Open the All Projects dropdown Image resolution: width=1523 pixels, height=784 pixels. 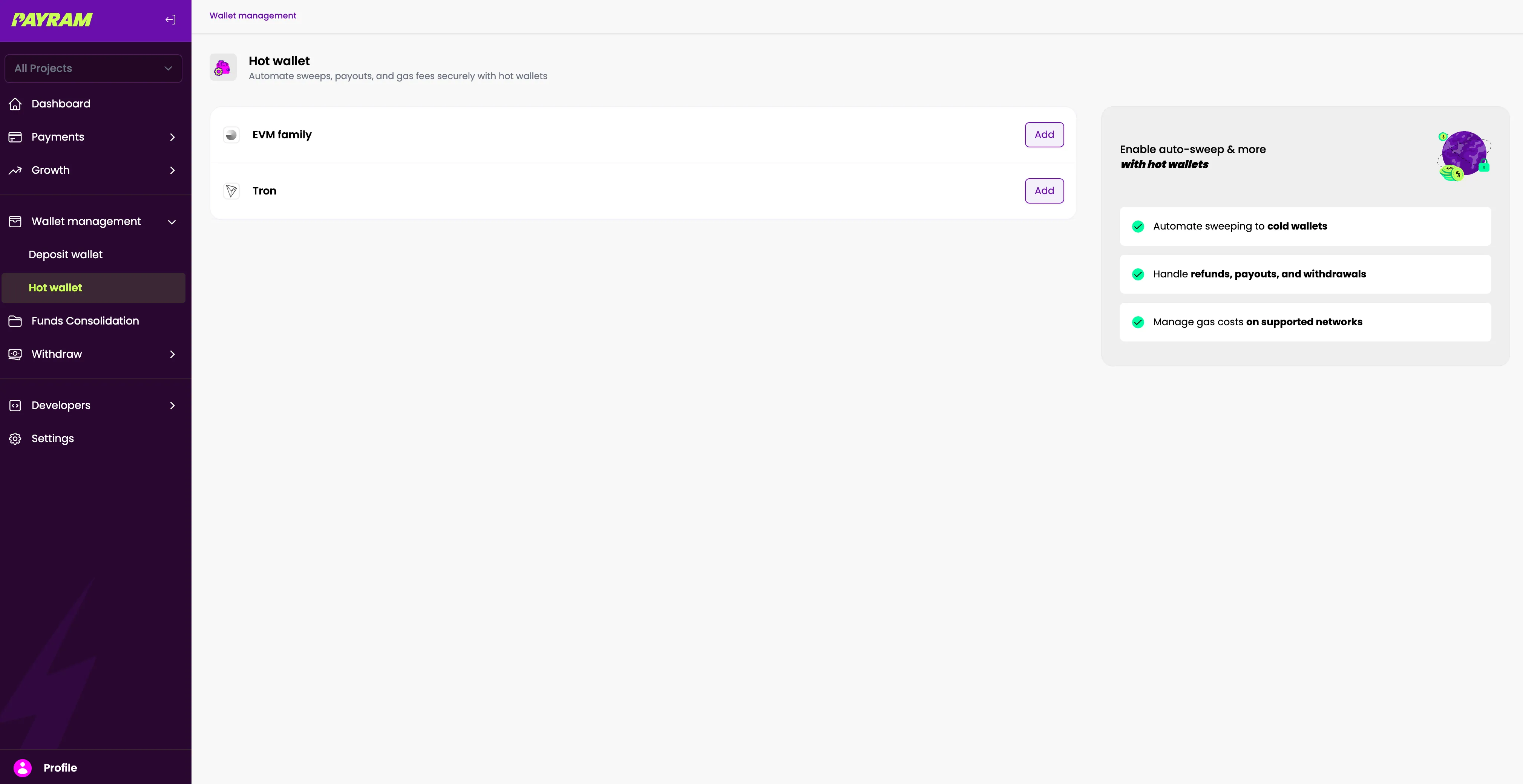(93, 69)
